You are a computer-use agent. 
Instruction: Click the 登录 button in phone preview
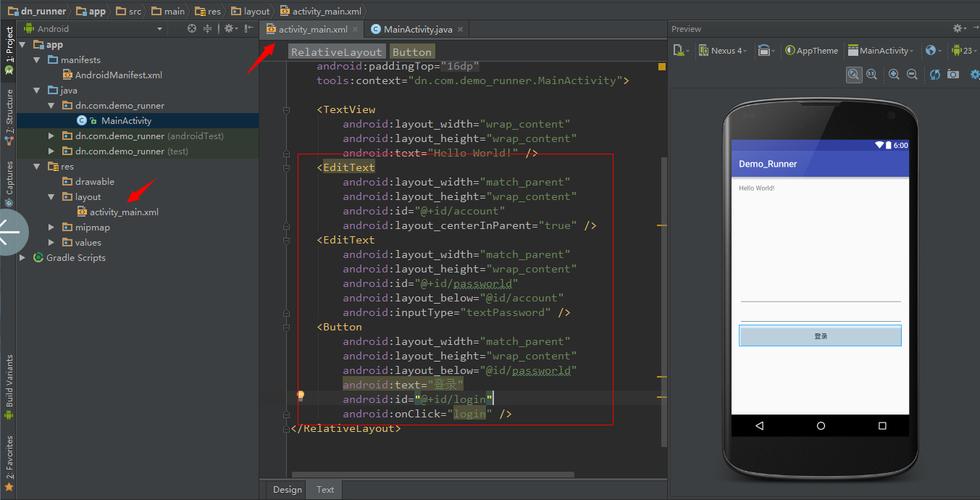[x=820, y=336]
